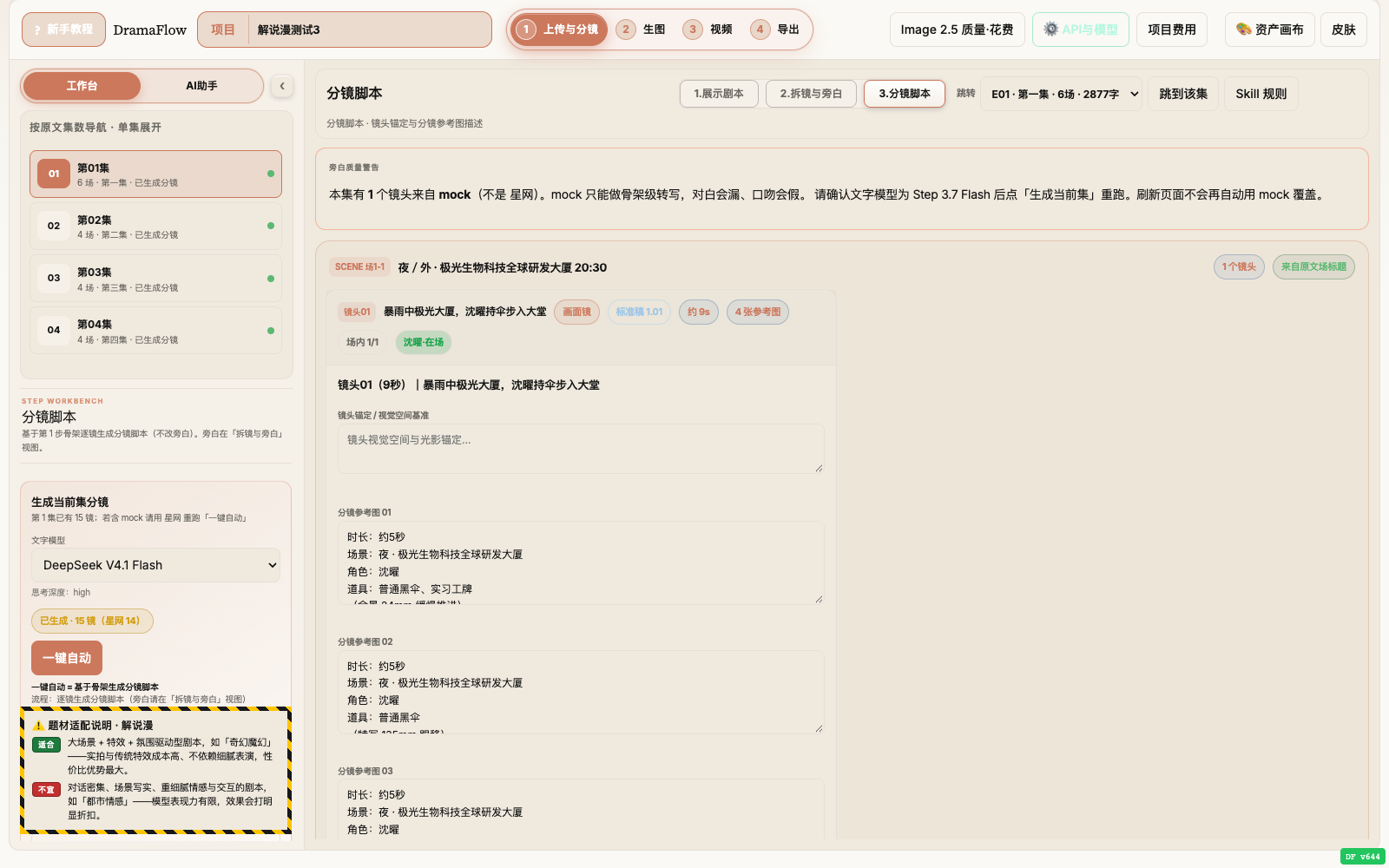Select the 3.分镜脚本 view

(x=904, y=94)
